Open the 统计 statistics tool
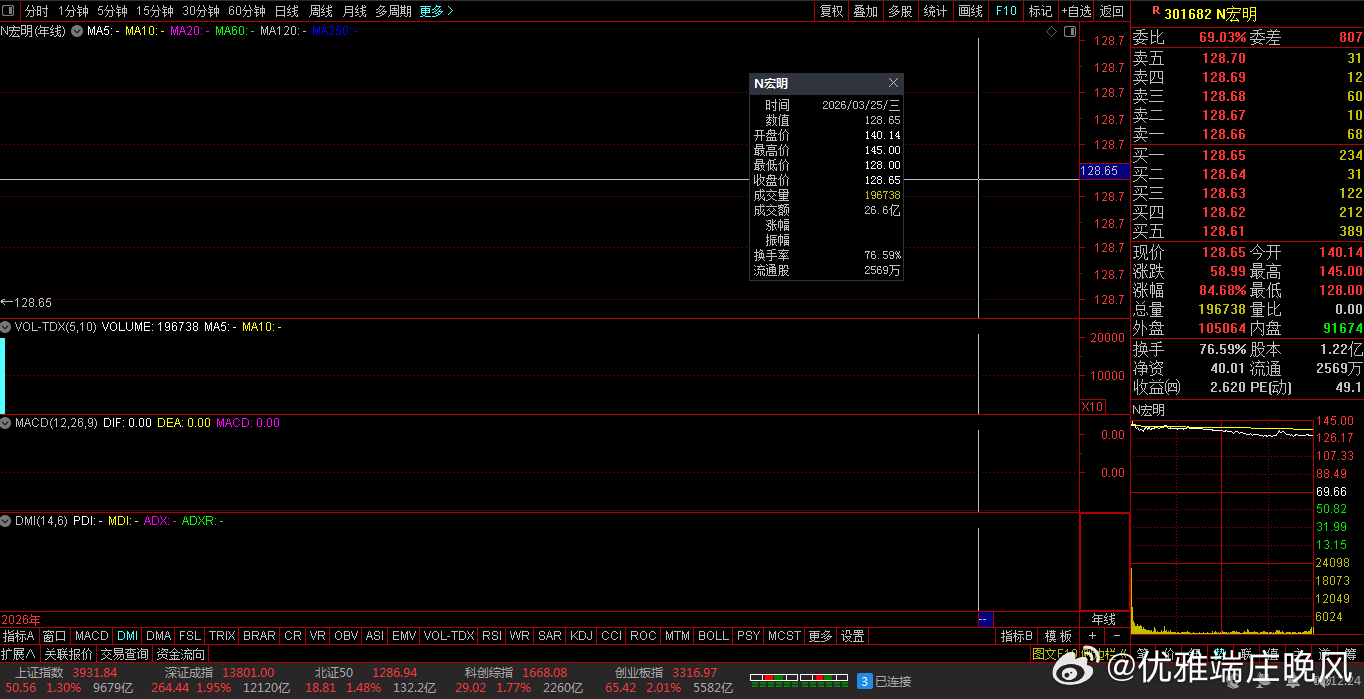 [x=935, y=11]
